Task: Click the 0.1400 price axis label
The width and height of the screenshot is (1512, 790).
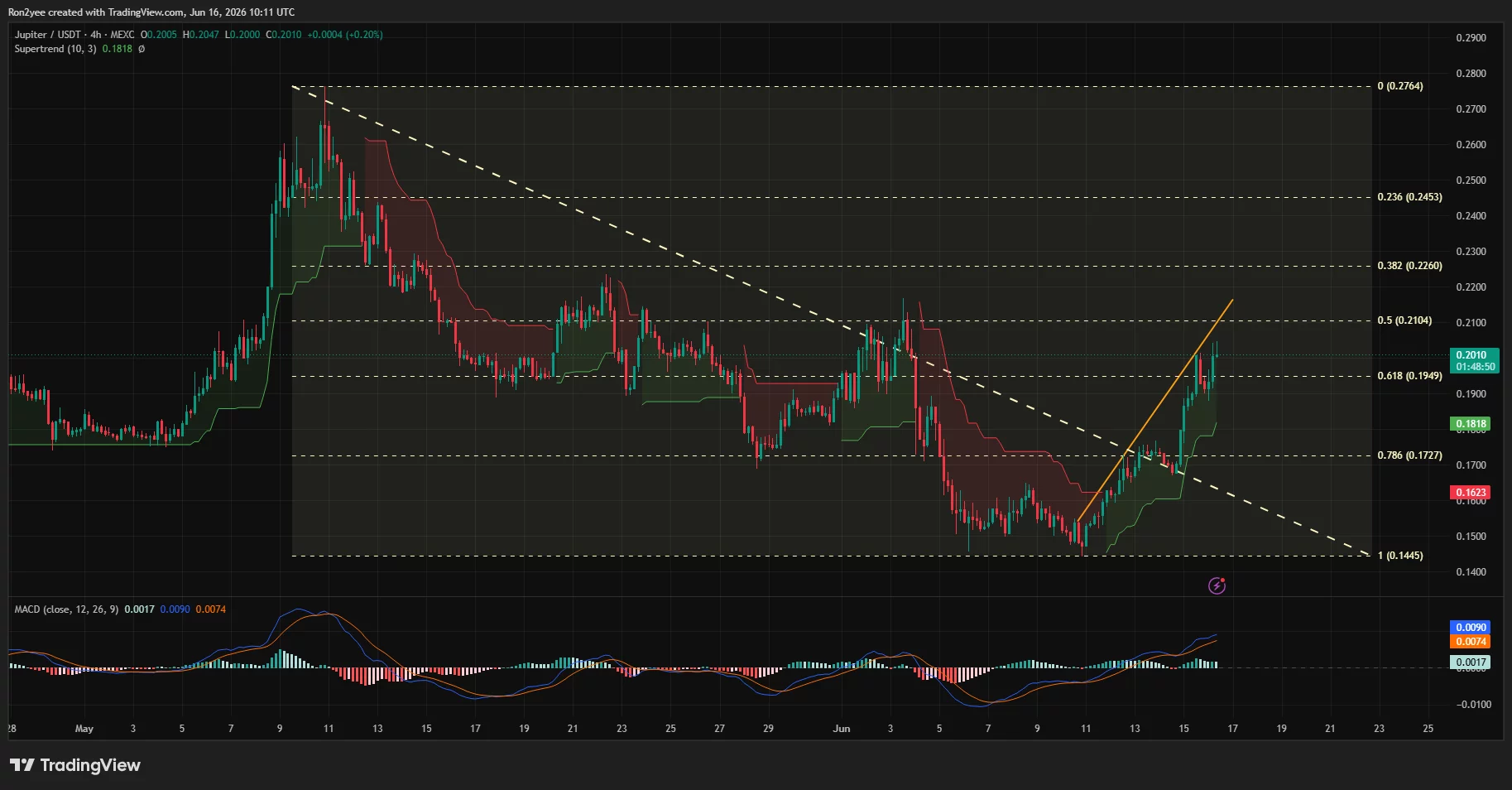Action: [1471, 572]
